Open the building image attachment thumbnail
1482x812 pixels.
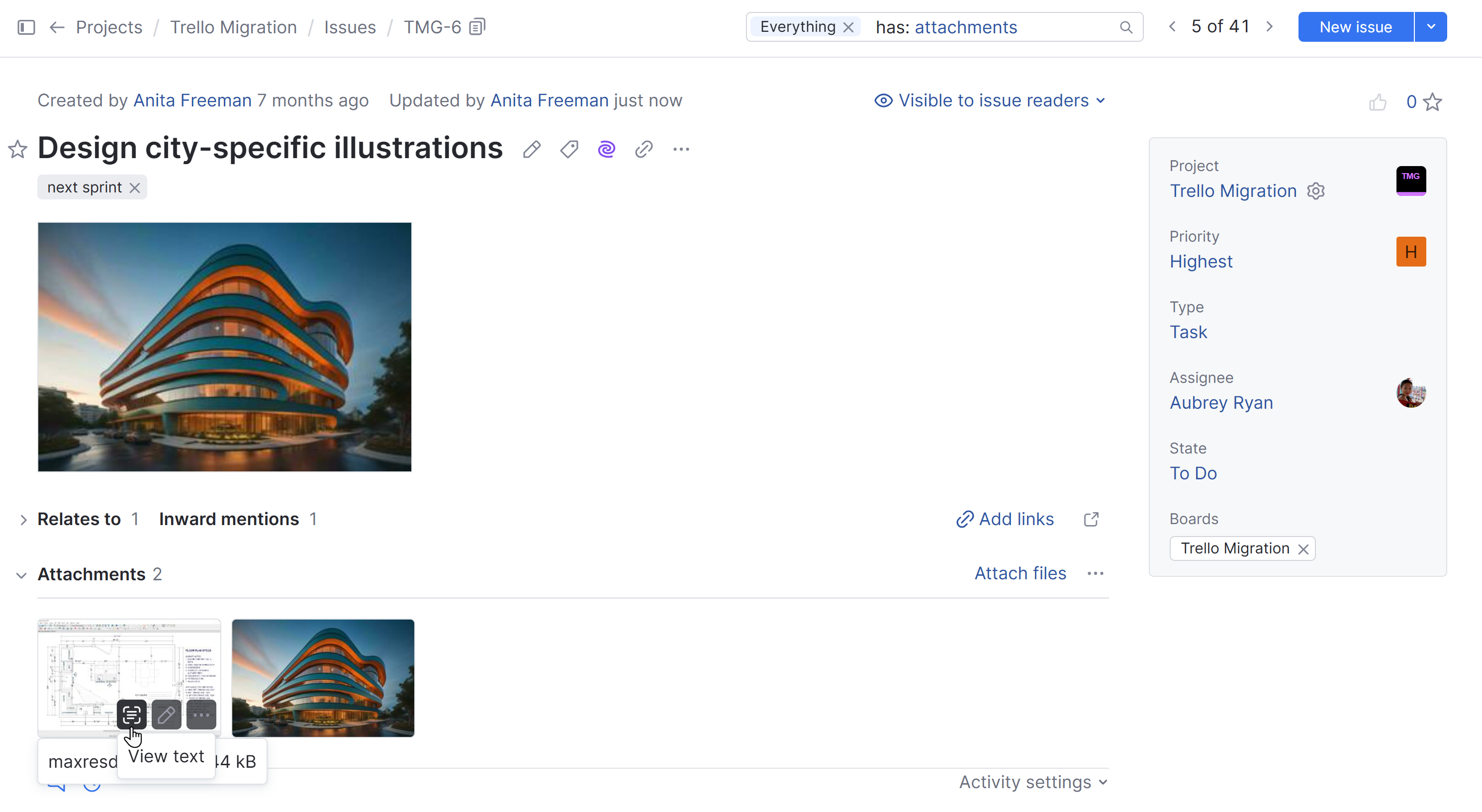pos(323,677)
